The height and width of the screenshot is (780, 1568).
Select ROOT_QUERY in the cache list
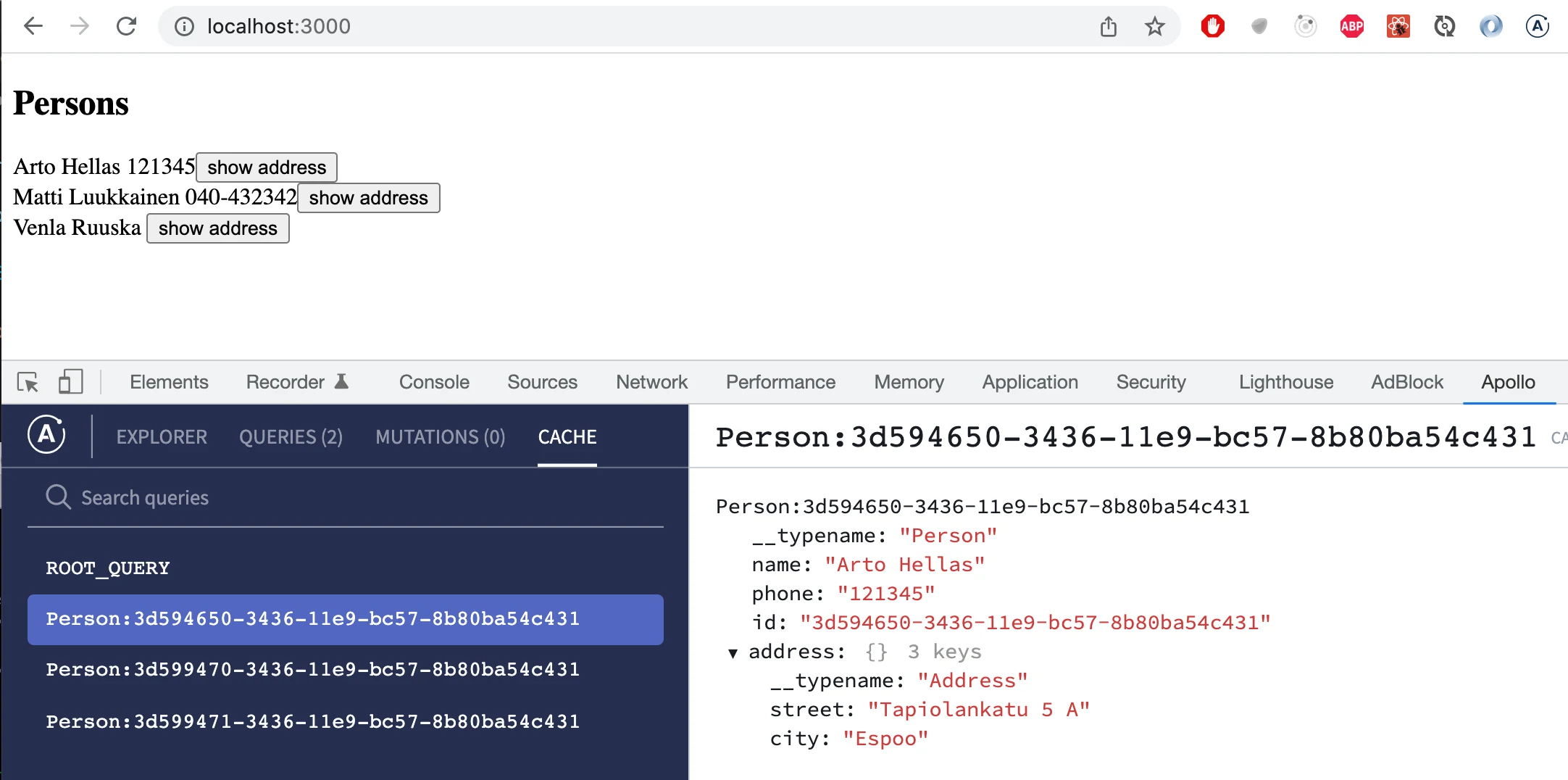tap(107, 568)
